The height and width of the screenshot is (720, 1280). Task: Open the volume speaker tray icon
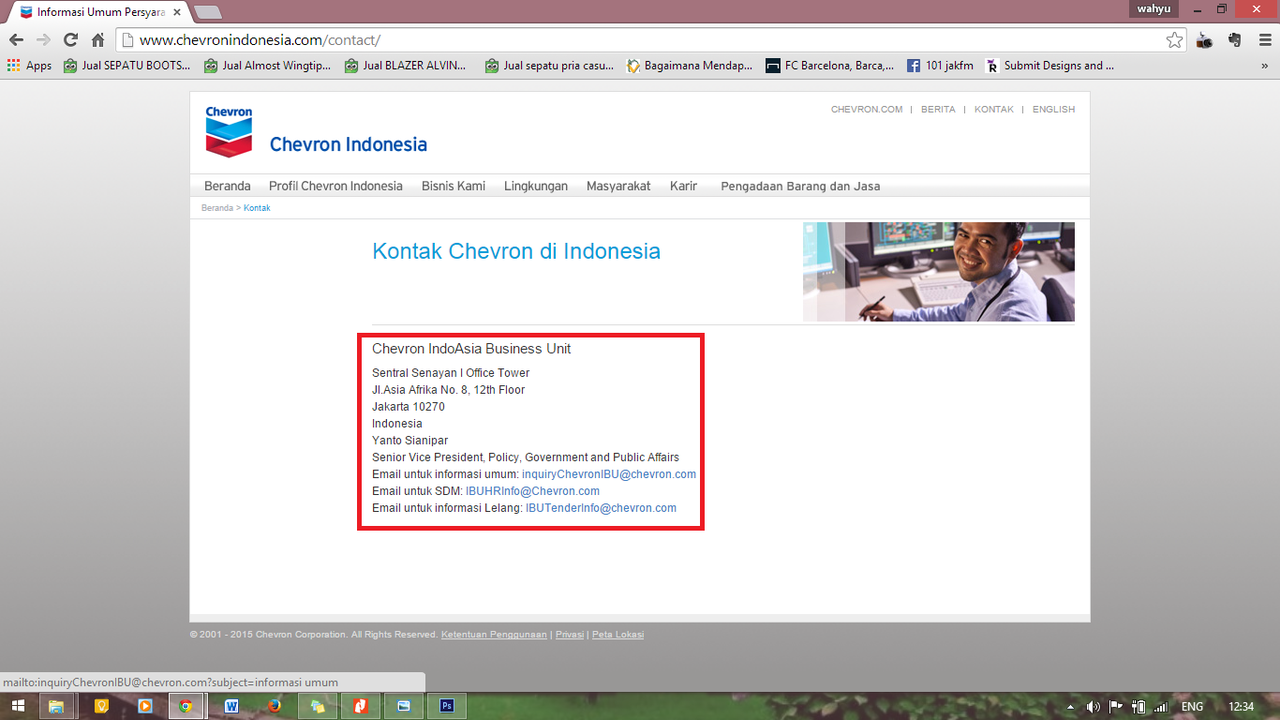point(1094,707)
